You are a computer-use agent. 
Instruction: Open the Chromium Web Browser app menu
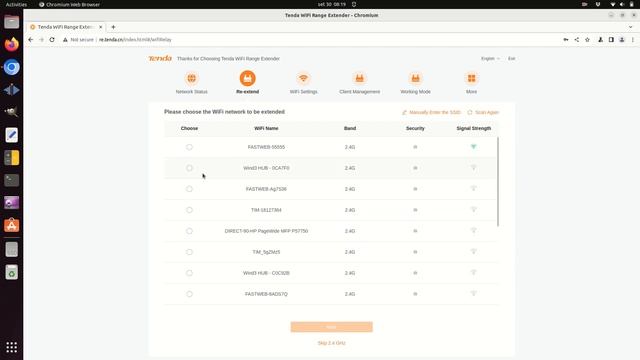pyautogui.click(x=69, y=4)
